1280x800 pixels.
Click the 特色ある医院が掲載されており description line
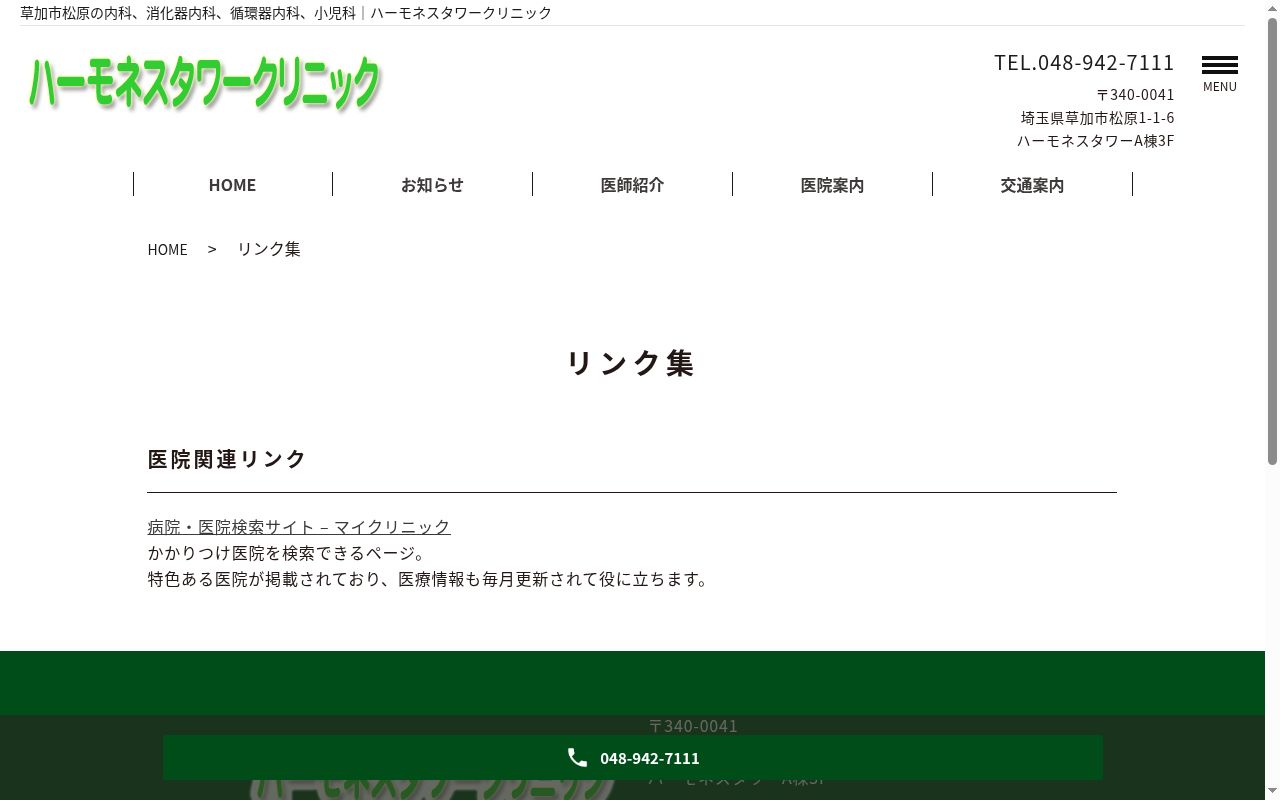[x=428, y=579]
